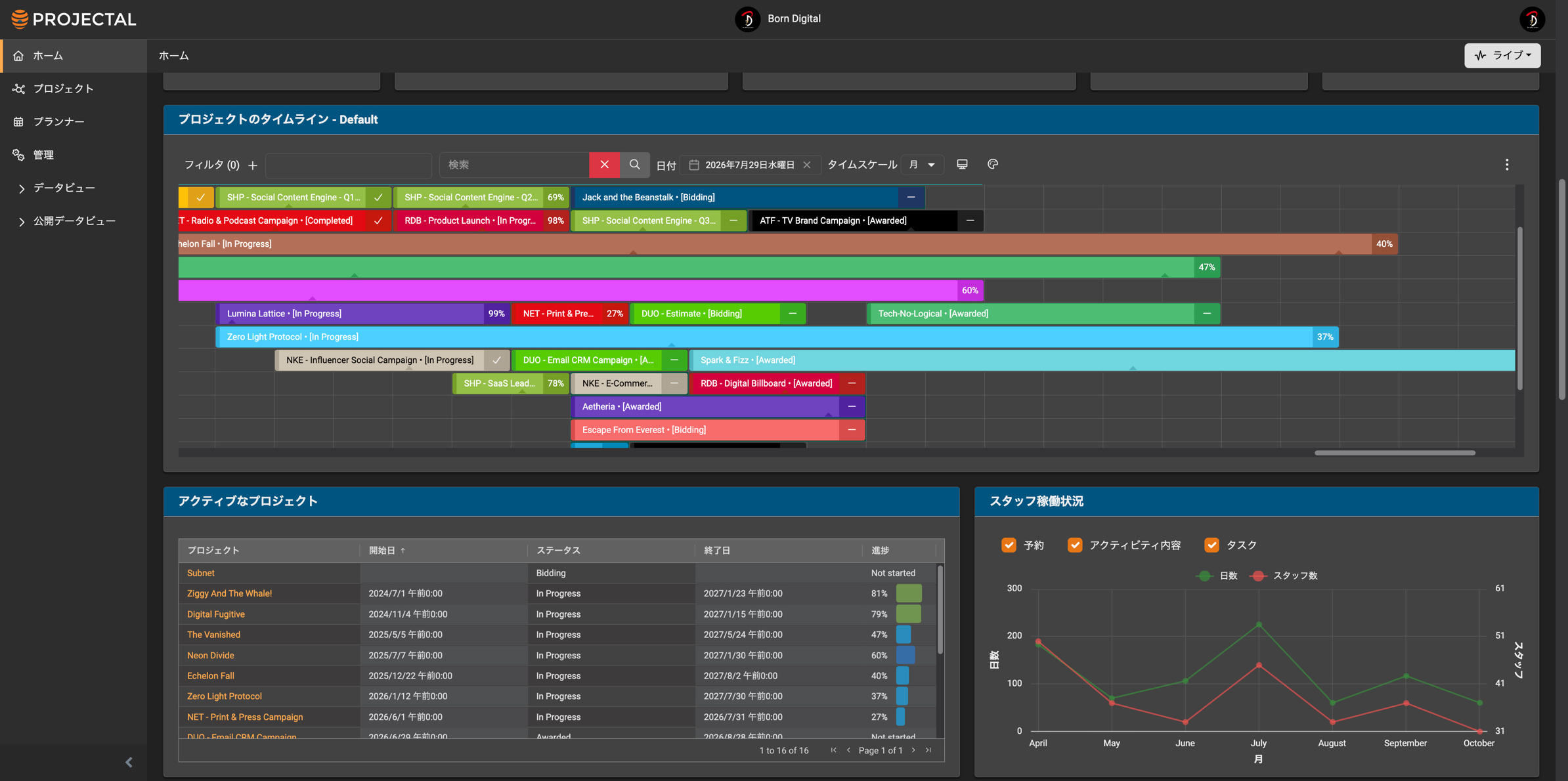The height and width of the screenshot is (781, 1568).
Task: Open the タイムスケール 月 dropdown
Action: pos(922,165)
